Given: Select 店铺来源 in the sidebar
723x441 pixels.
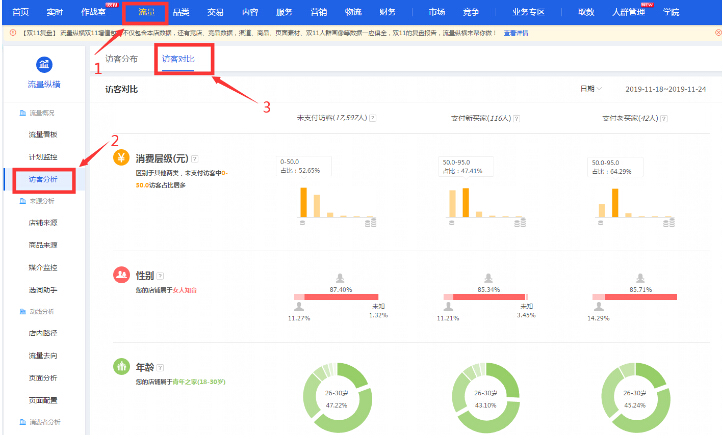Looking at the screenshot, I should click(x=44, y=222).
